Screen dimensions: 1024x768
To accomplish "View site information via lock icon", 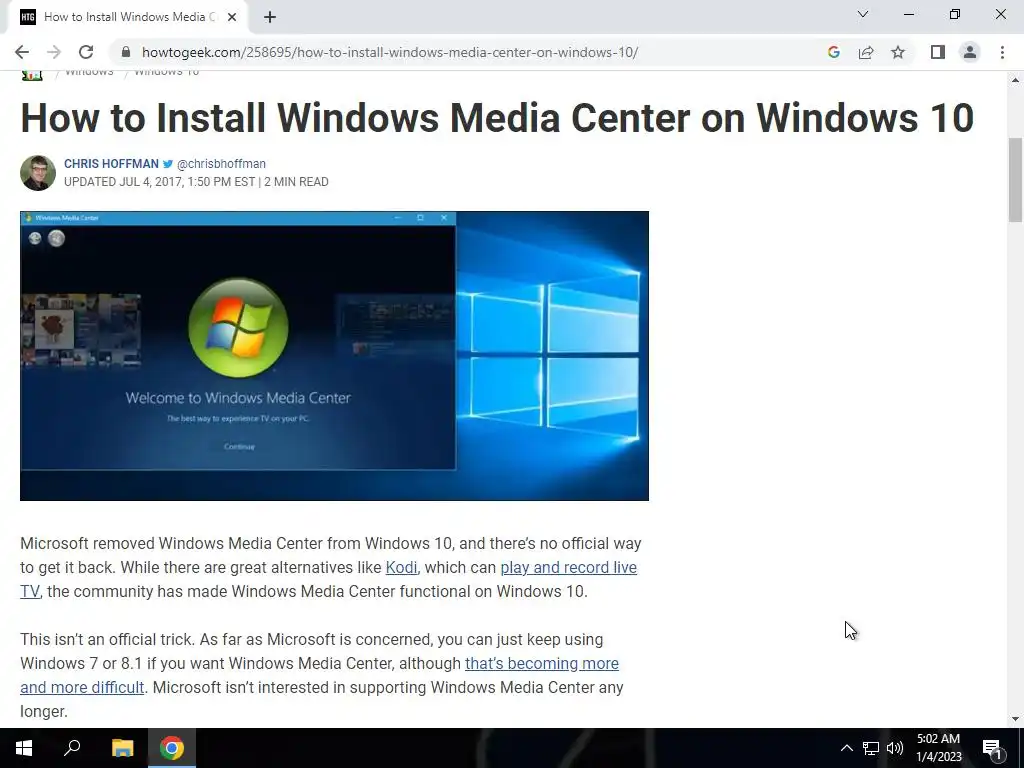I will tap(127, 52).
